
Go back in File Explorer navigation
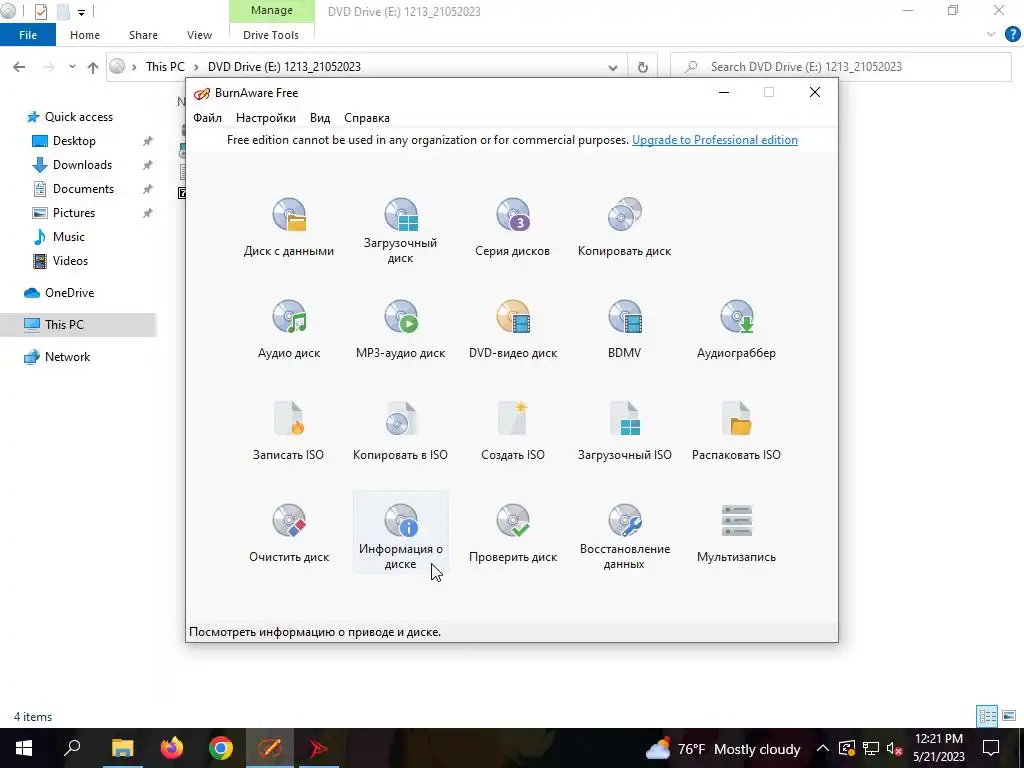19,67
